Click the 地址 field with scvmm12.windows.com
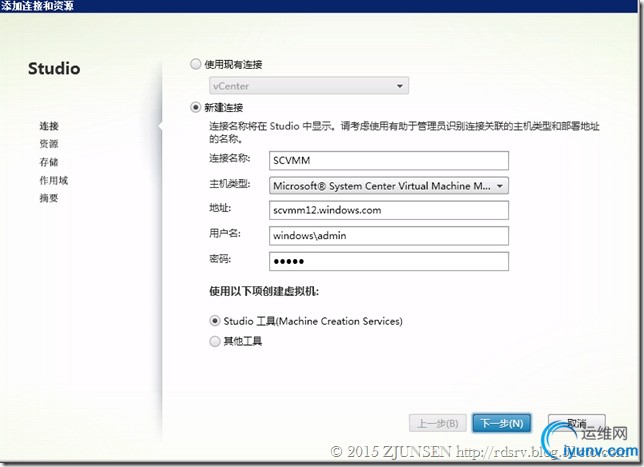The width and height of the screenshot is (644, 467). [x=389, y=210]
